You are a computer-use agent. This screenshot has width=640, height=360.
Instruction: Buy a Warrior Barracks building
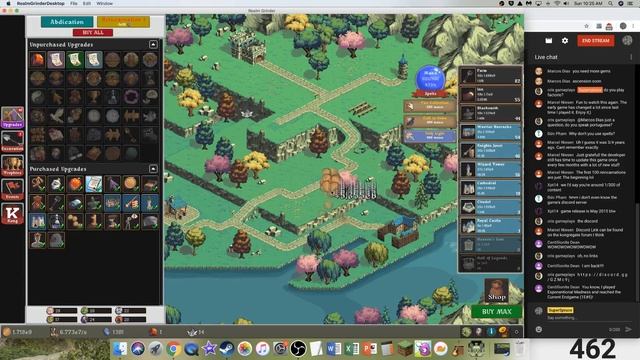[491, 132]
